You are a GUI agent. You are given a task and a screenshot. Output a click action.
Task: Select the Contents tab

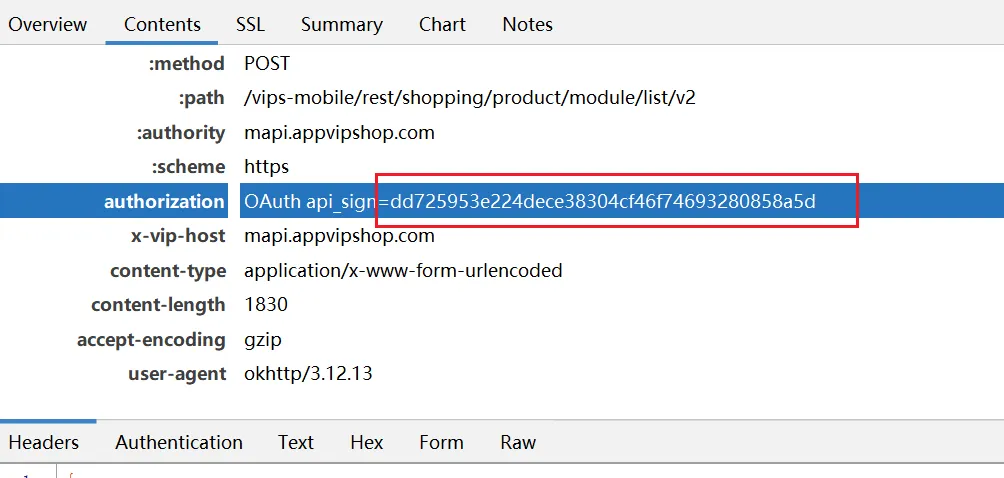(162, 24)
